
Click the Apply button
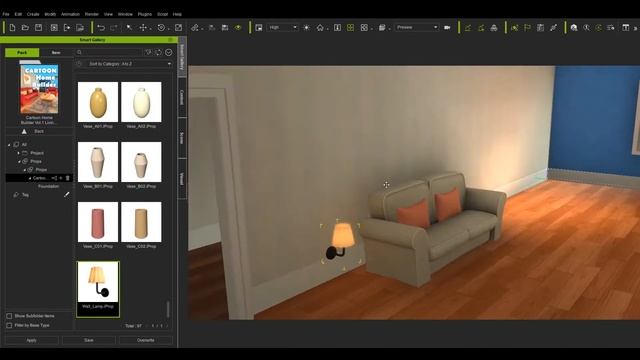click(31, 340)
